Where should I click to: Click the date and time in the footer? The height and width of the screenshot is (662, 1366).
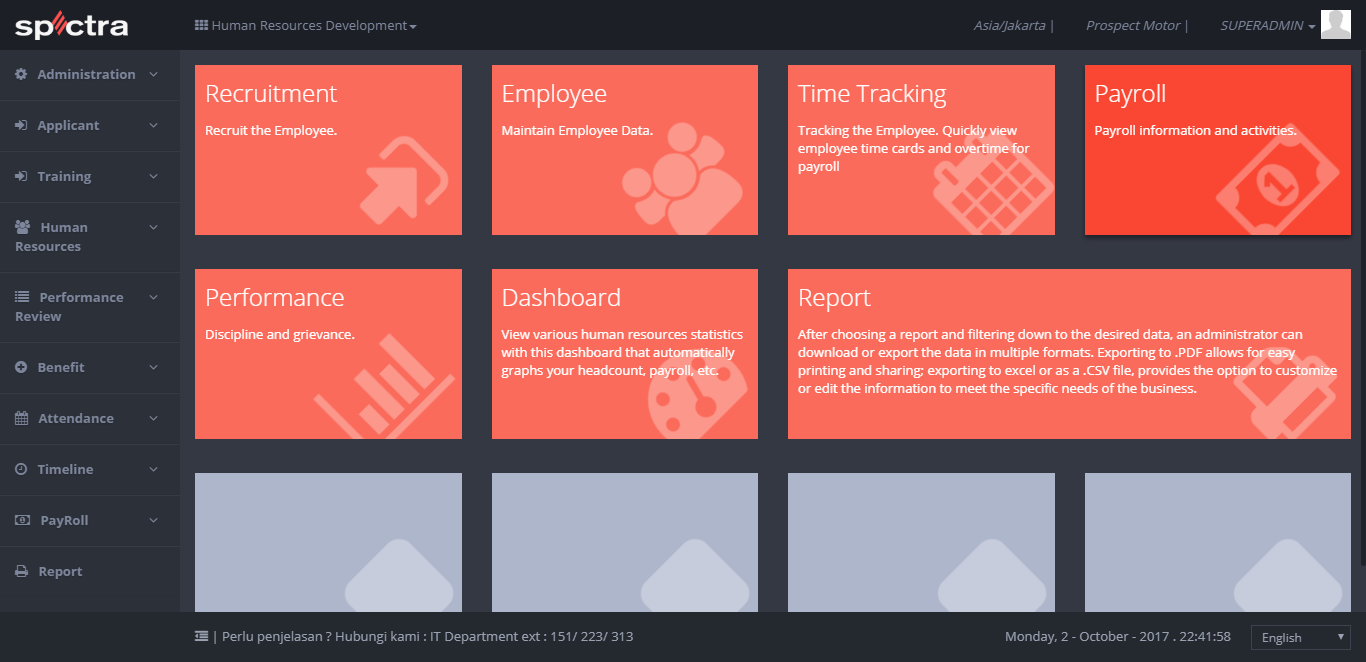pyautogui.click(x=1117, y=637)
